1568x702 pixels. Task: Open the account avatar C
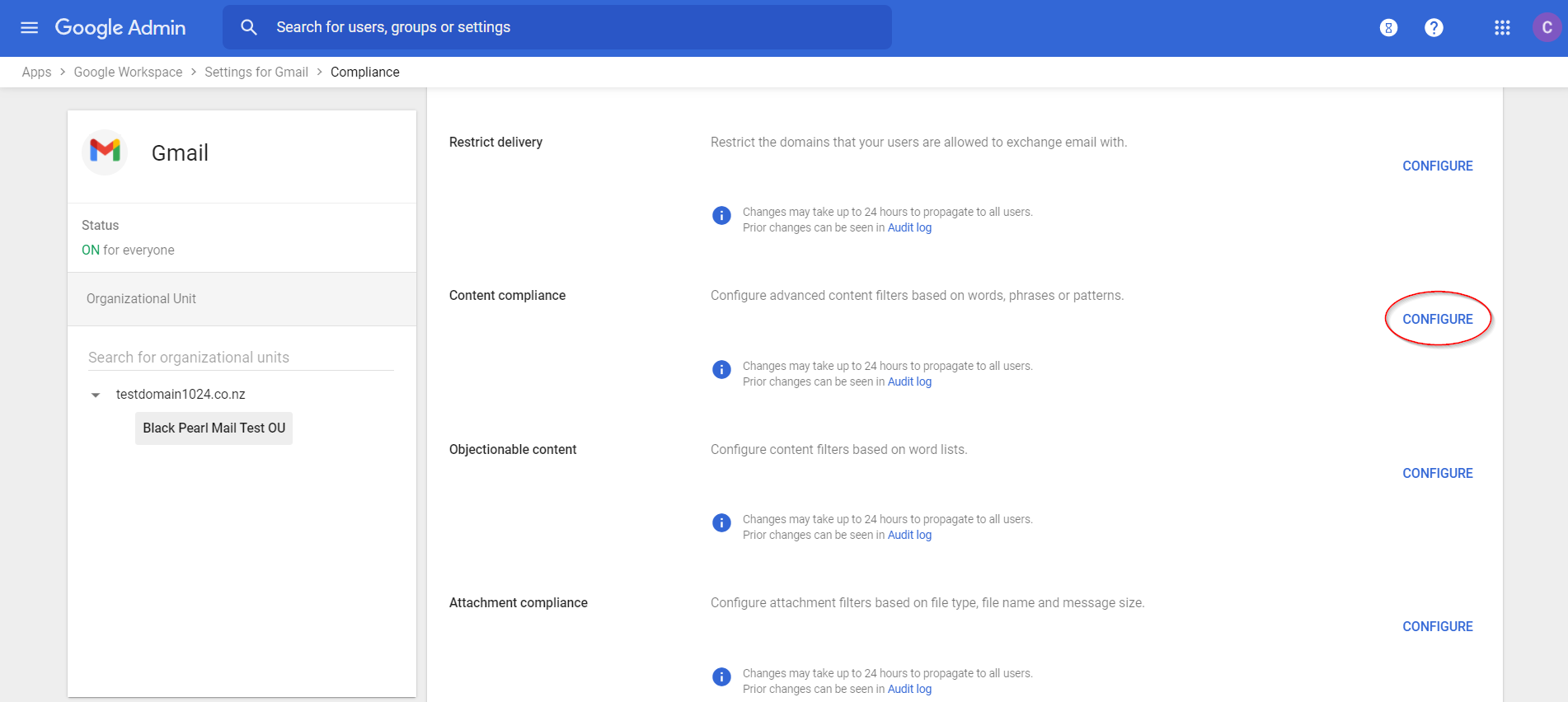1547,27
